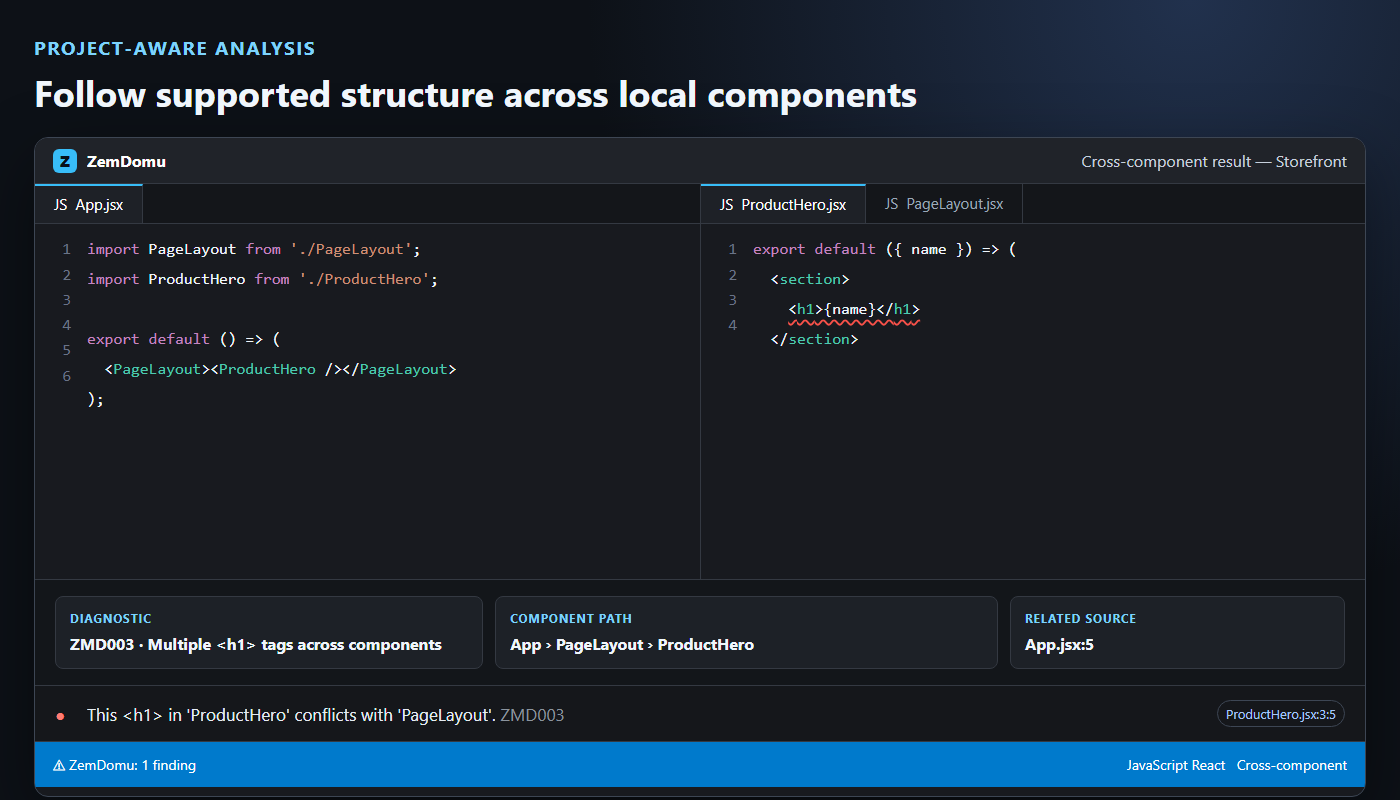Click the 'ZemDomu: 1 finding' status bar item
Image resolution: width=1400 pixels, height=800 pixels.
pyautogui.click(x=125, y=765)
